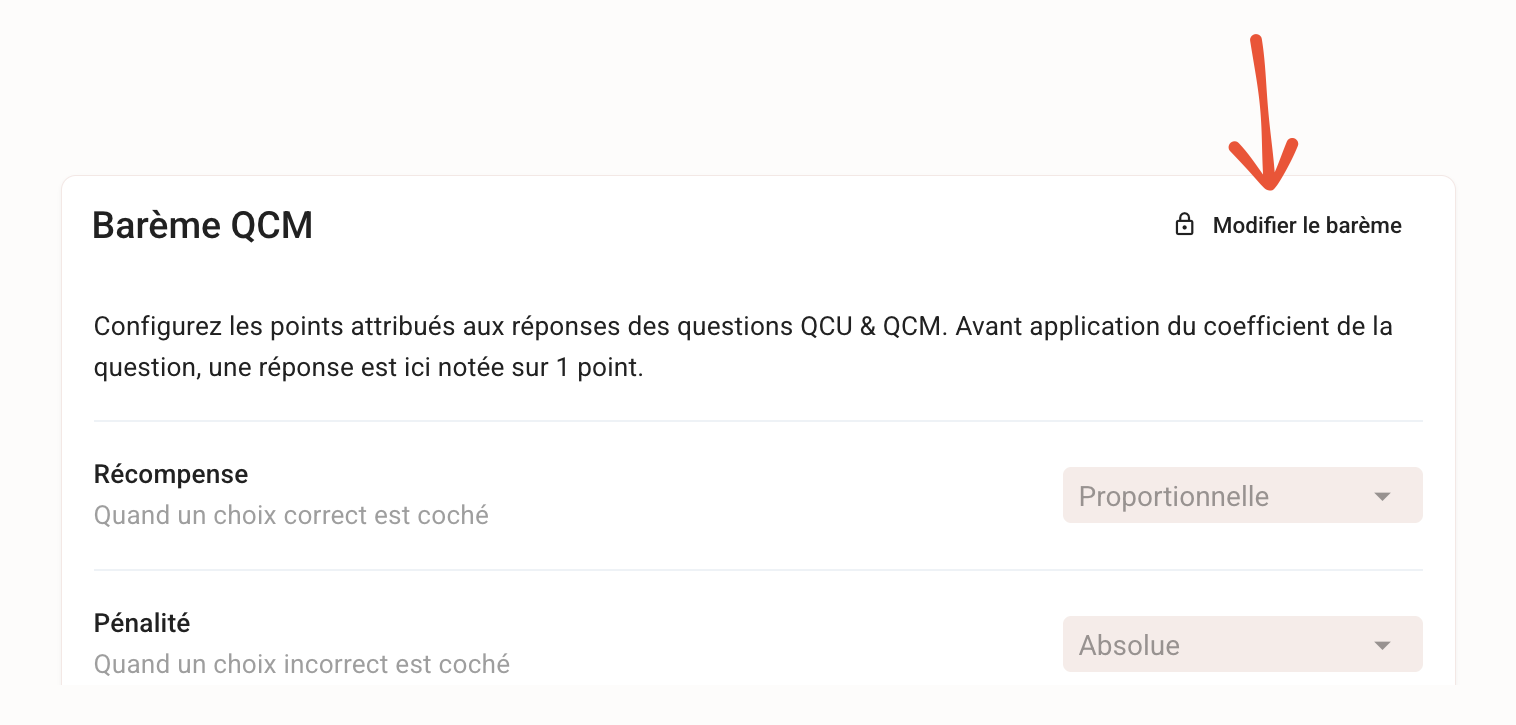Click the word Avant in the description

tap(986, 327)
